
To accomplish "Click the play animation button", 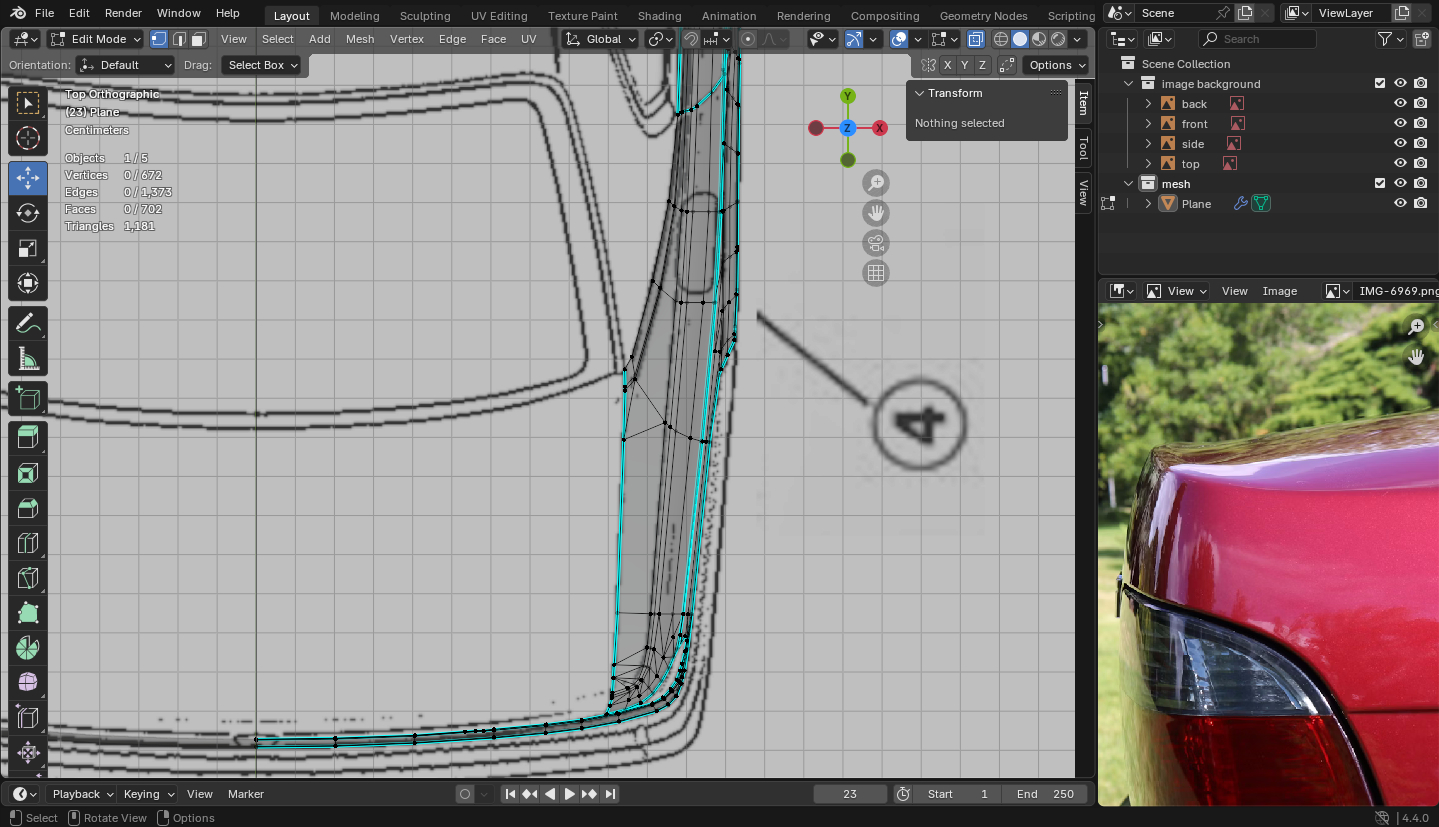I will tap(570, 794).
